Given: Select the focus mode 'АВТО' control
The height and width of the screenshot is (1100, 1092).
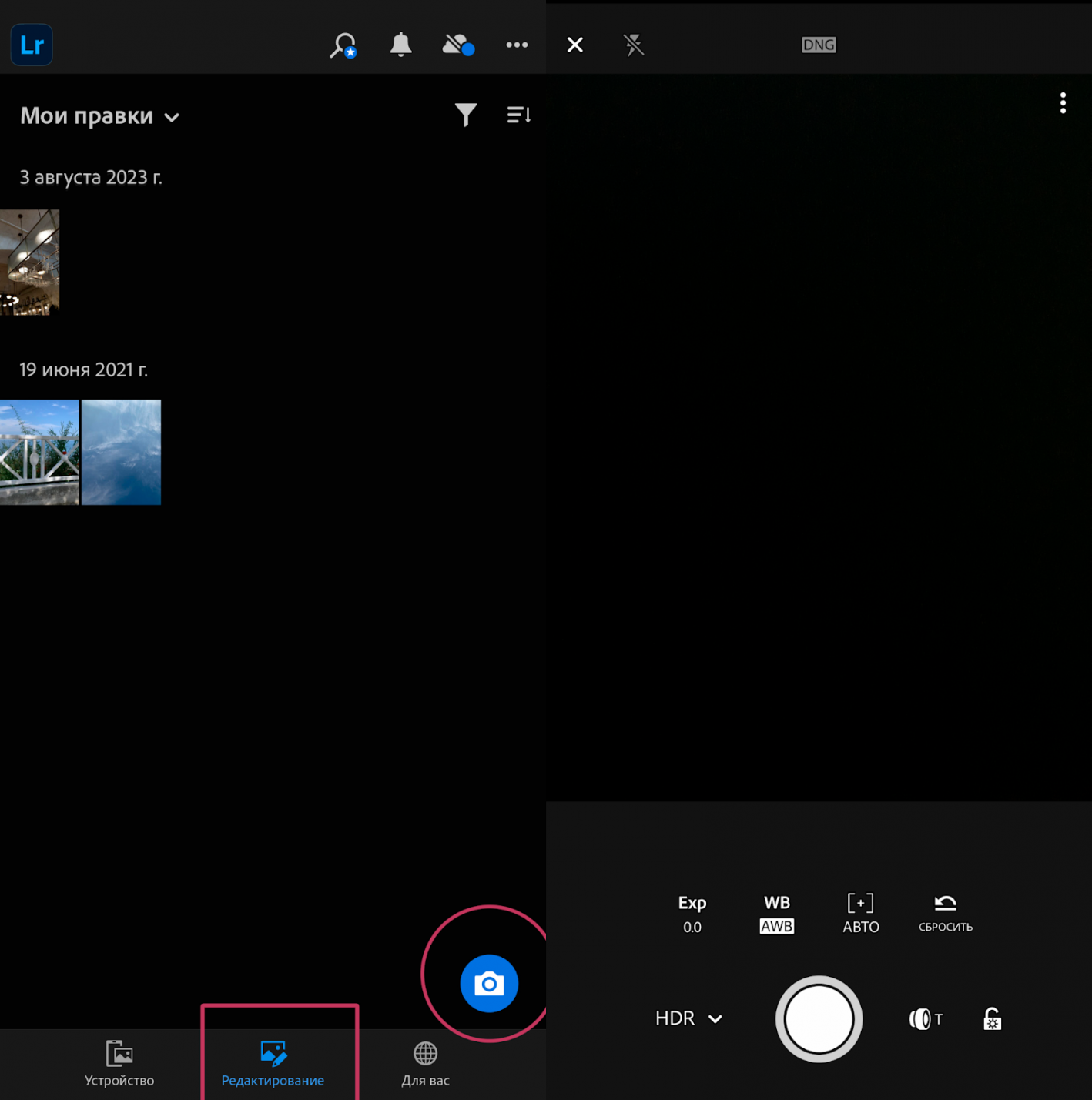Looking at the screenshot, I should point(861,914).
